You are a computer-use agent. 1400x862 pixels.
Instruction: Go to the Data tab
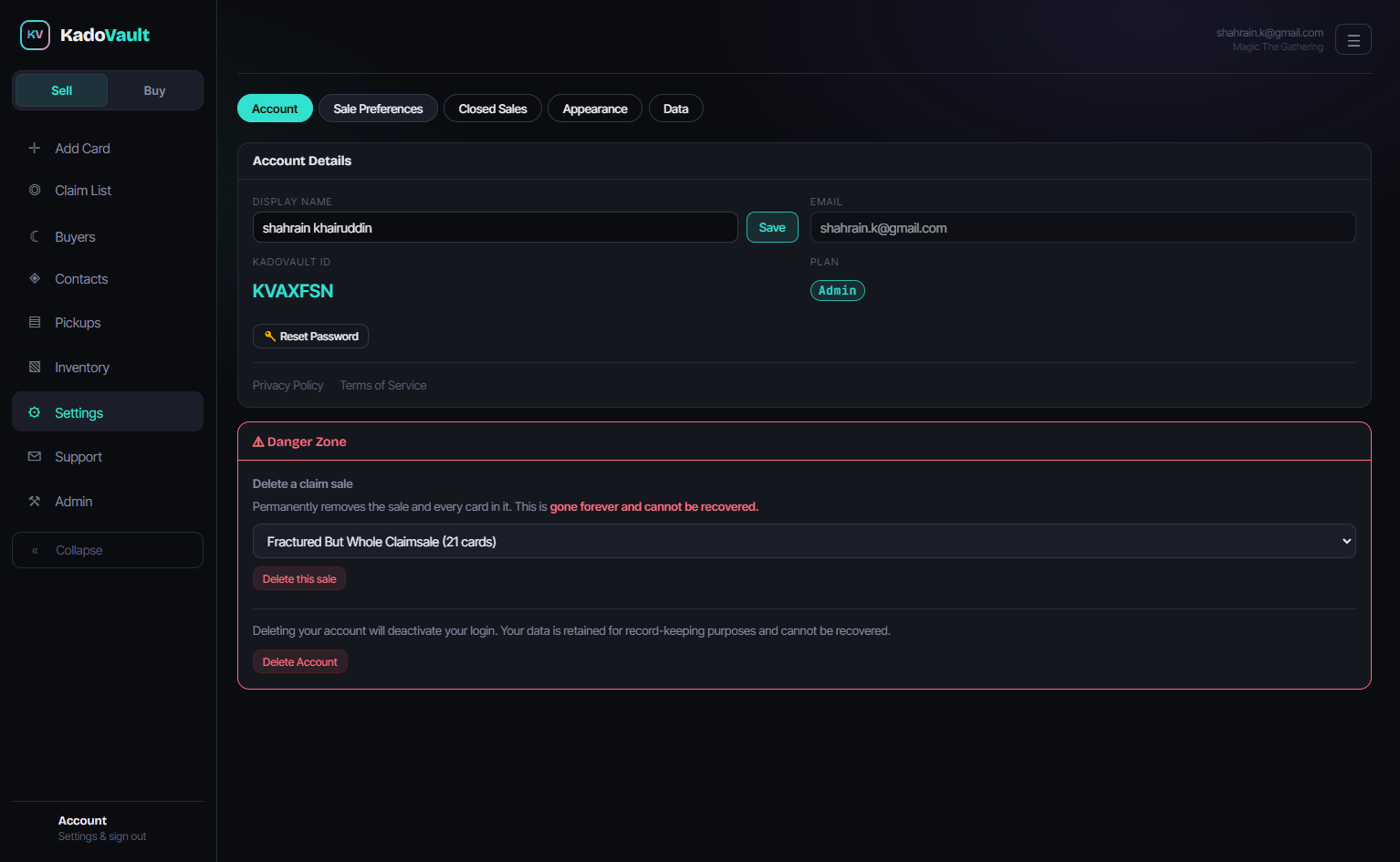676,109
